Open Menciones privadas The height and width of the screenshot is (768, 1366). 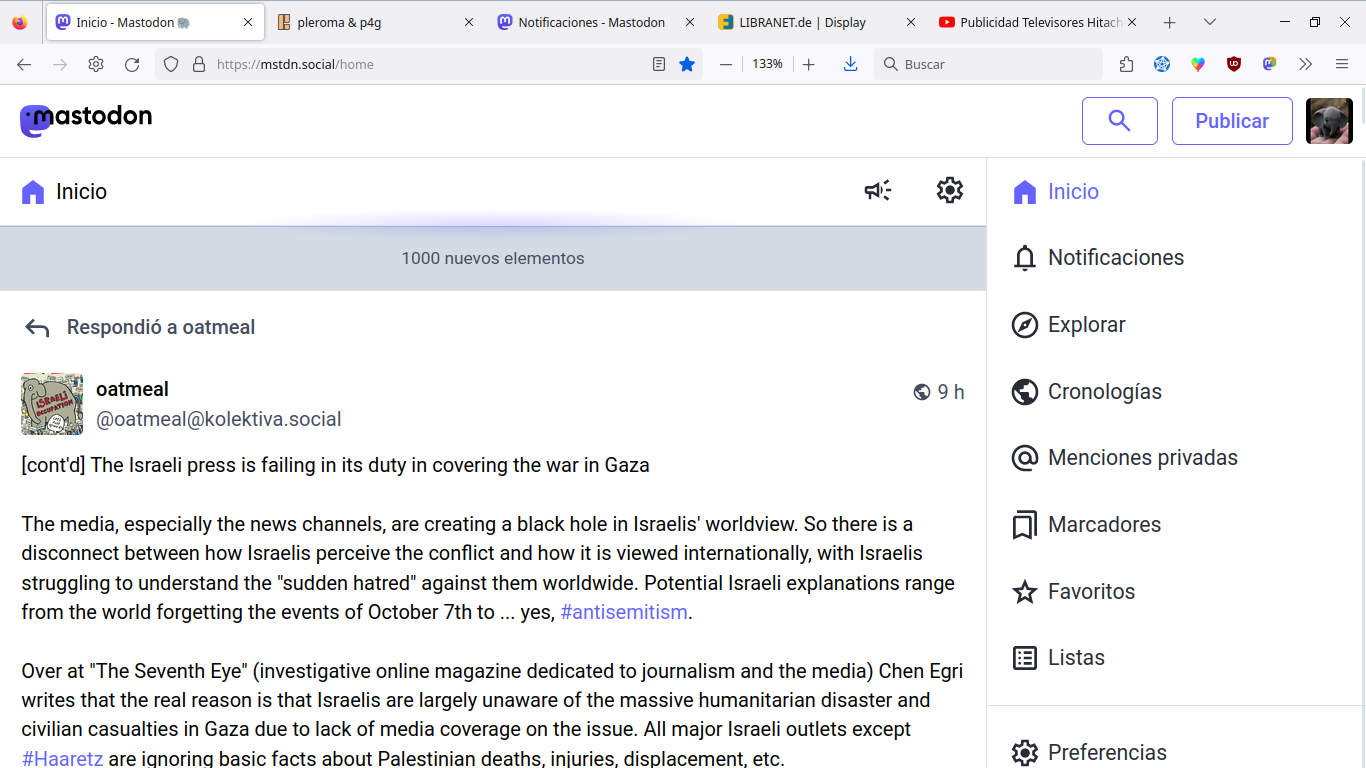coord(1142,458)
